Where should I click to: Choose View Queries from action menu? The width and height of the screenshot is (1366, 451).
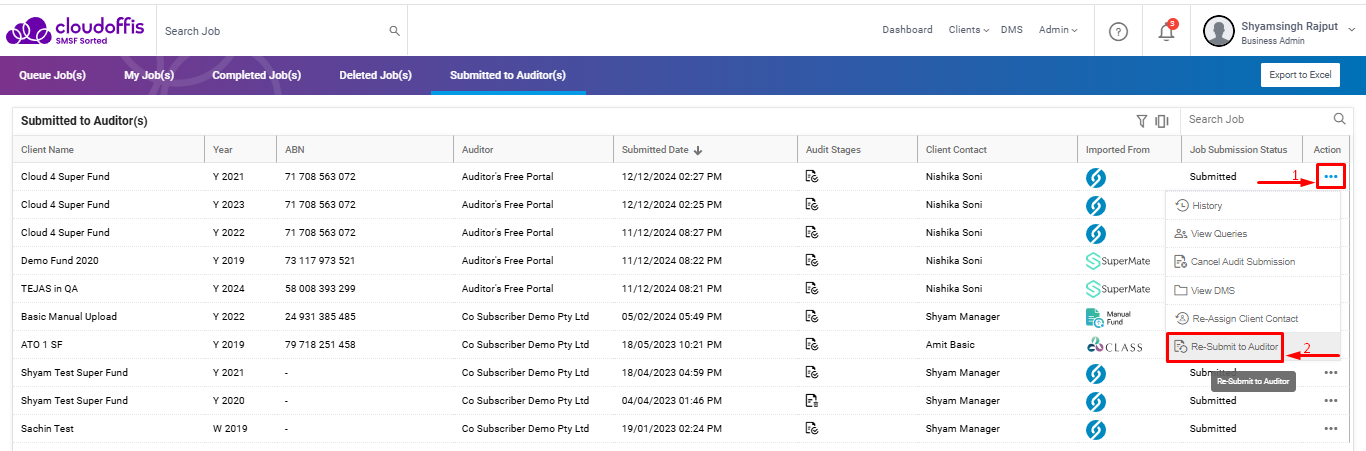pyautogui.click(x=1252, y=234)
